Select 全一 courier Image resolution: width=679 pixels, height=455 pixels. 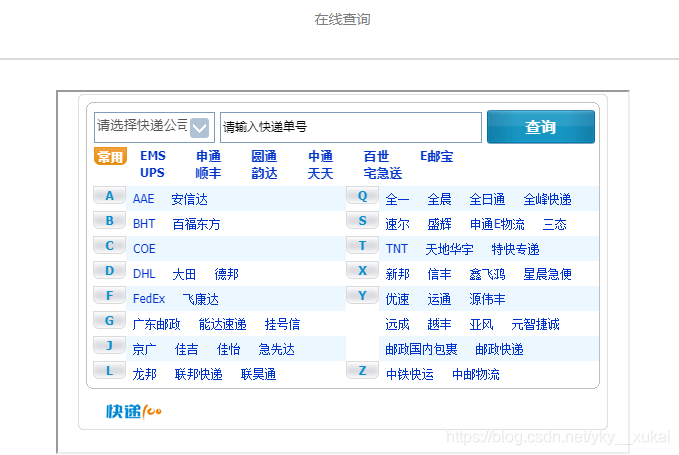(x=397, y=199)
